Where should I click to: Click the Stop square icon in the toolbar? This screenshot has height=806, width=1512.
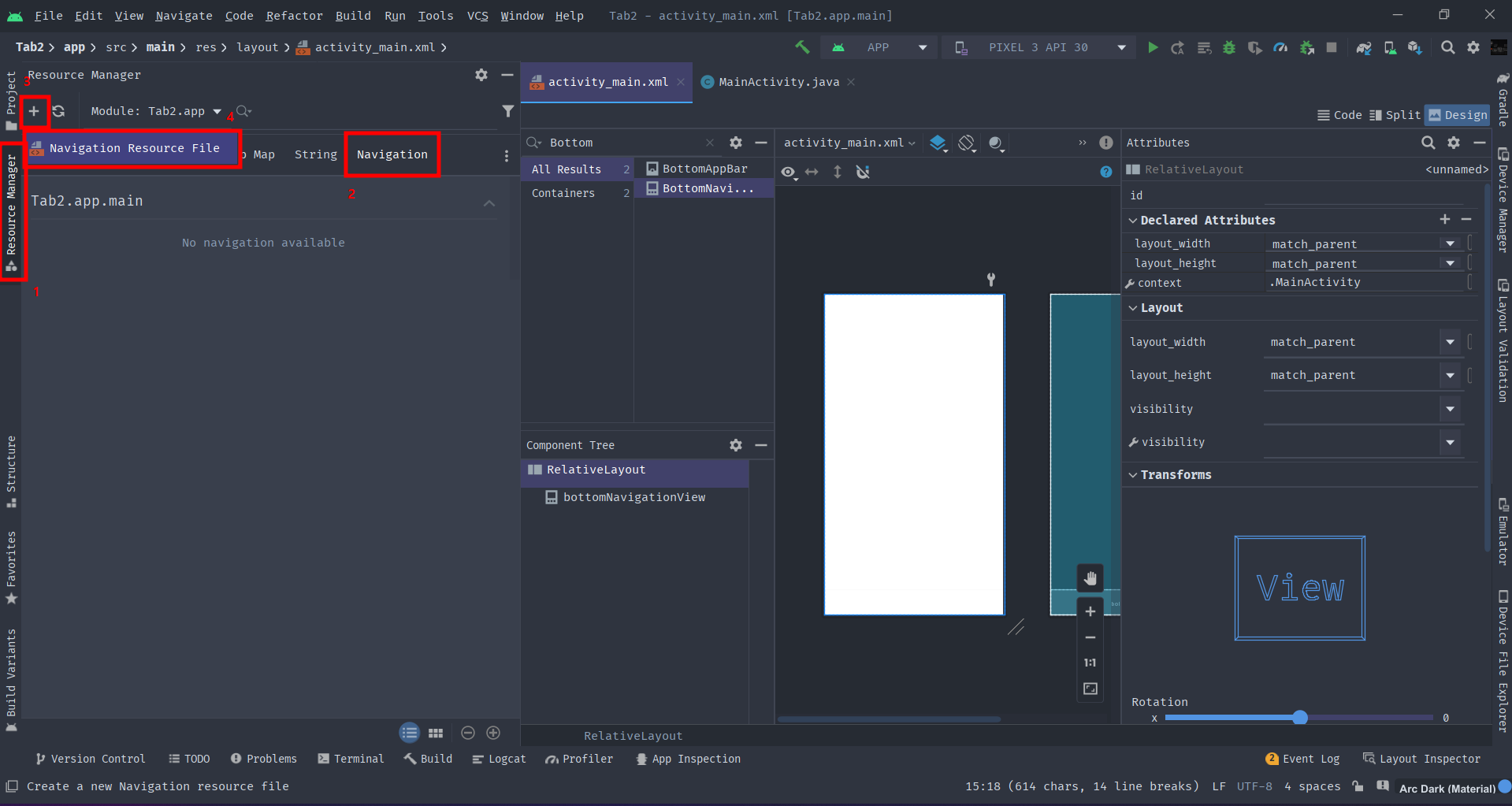point(1332,47)
